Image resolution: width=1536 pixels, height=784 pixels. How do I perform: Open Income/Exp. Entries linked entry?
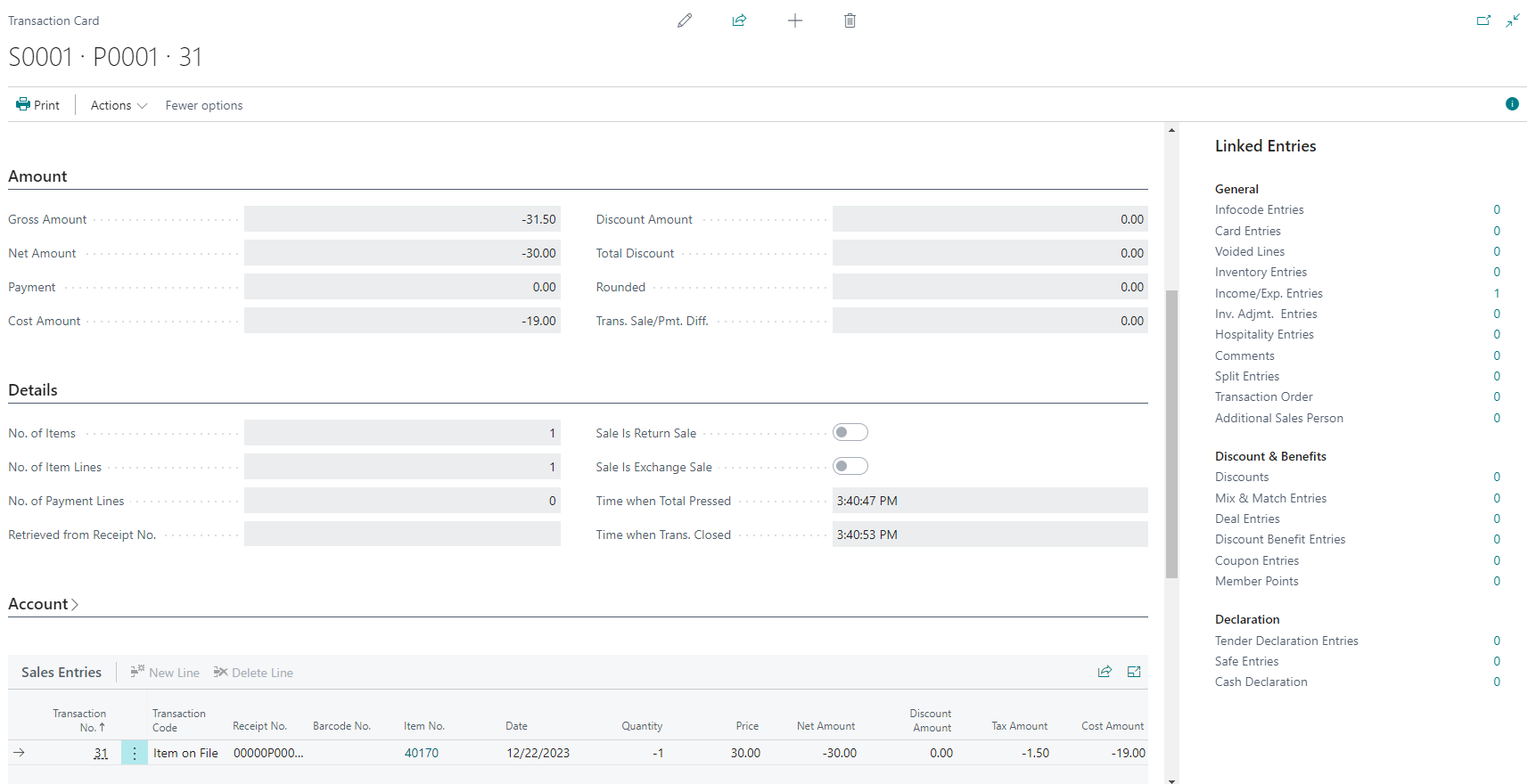1496,293
